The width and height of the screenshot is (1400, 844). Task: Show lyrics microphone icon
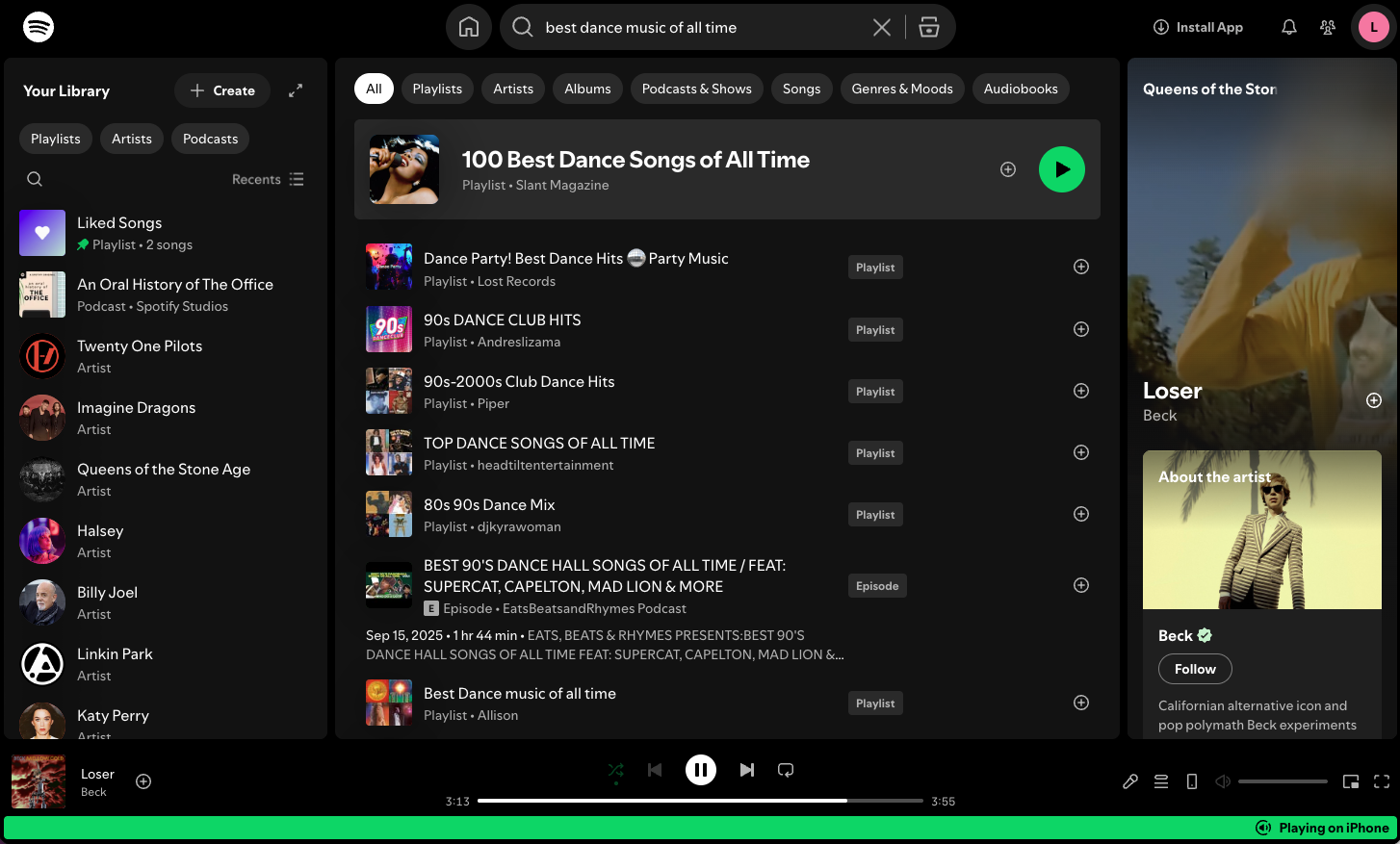pos(1130,781)
